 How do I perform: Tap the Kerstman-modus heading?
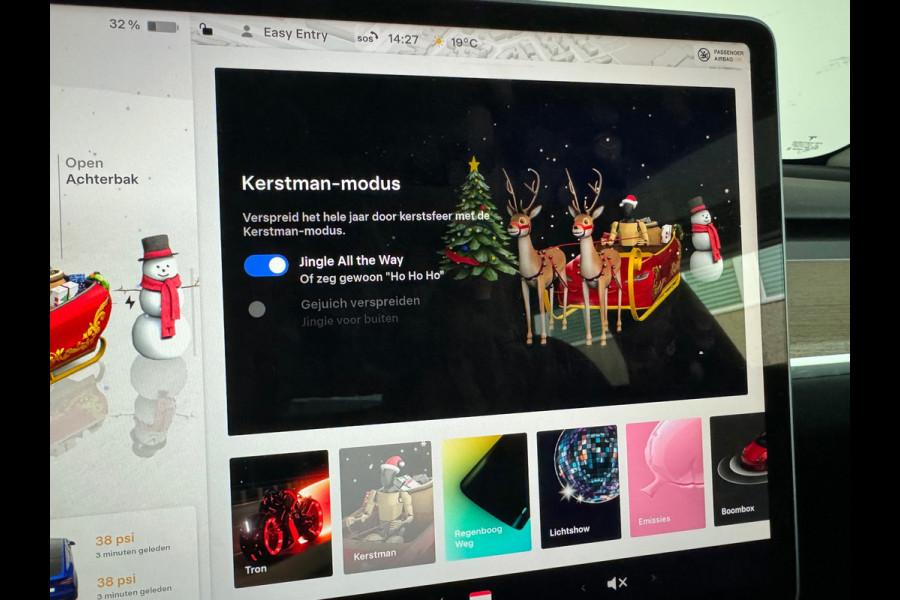(321, 183)
